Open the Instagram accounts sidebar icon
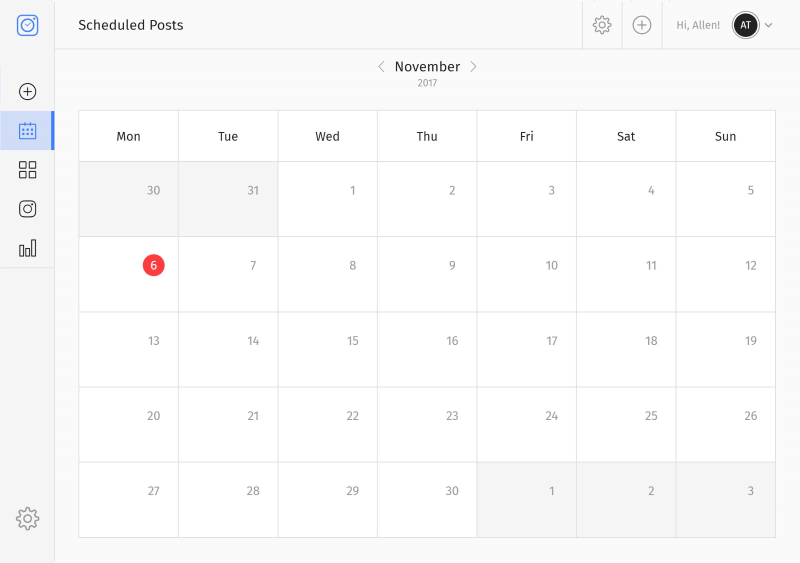This screenshot has height=563, width=800. [28, 209]
